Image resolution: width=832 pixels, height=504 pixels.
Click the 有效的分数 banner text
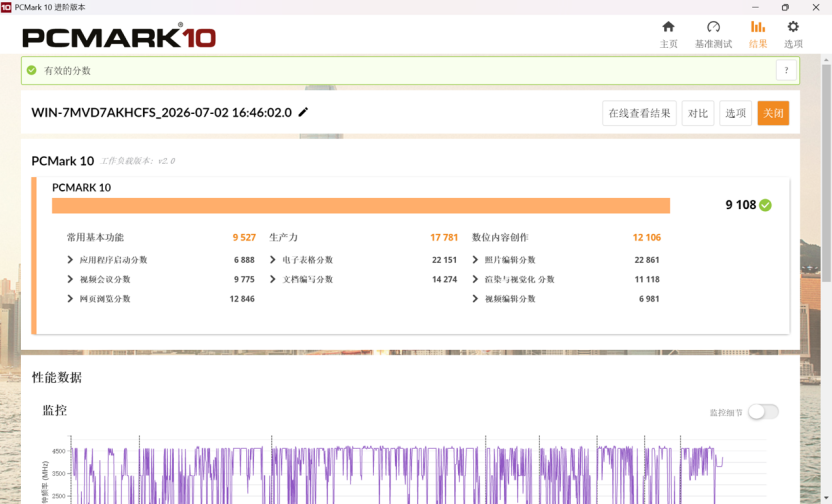coord(67,71)
